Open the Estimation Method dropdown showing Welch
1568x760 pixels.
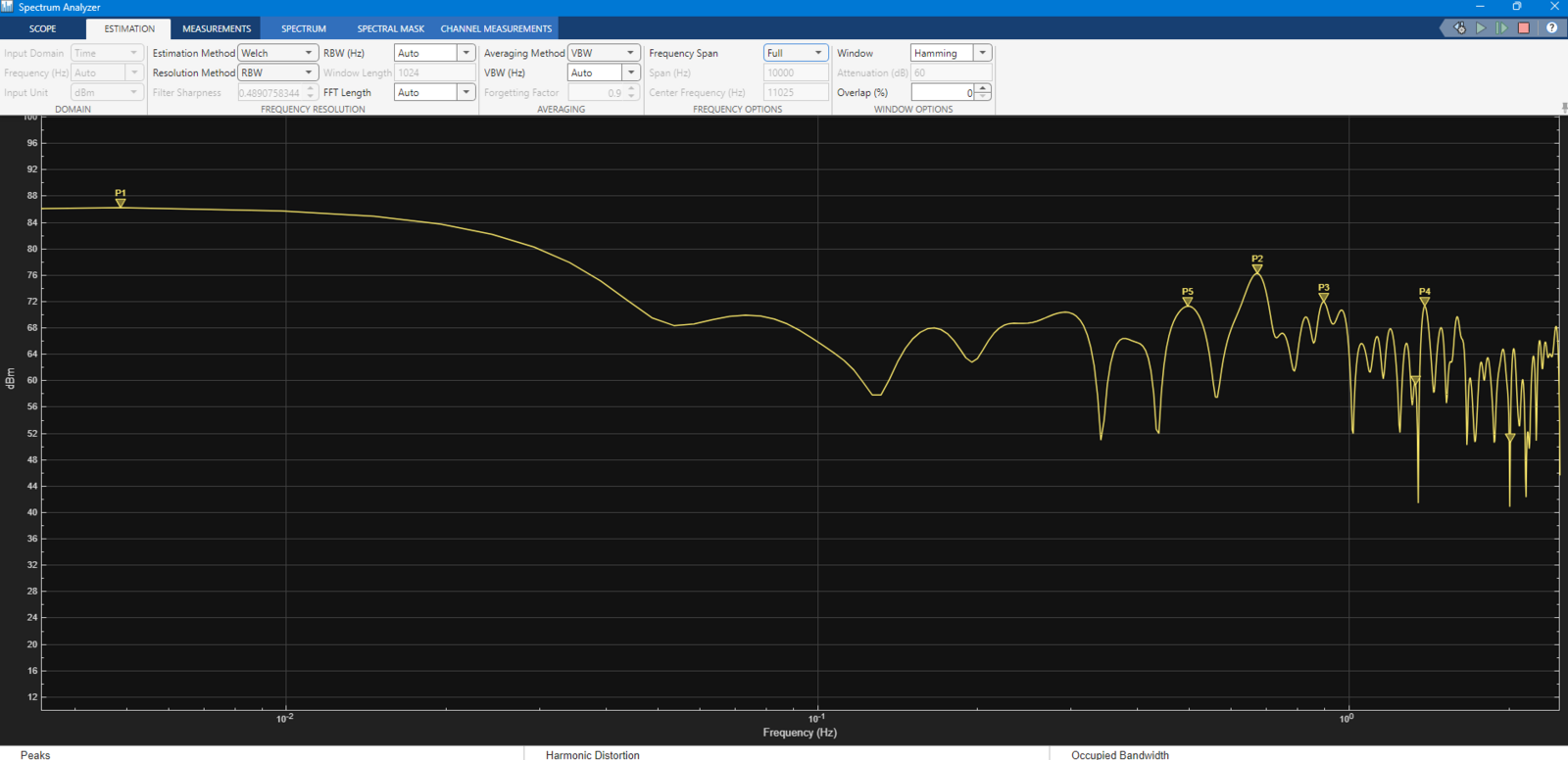click(x=277, y=53)
